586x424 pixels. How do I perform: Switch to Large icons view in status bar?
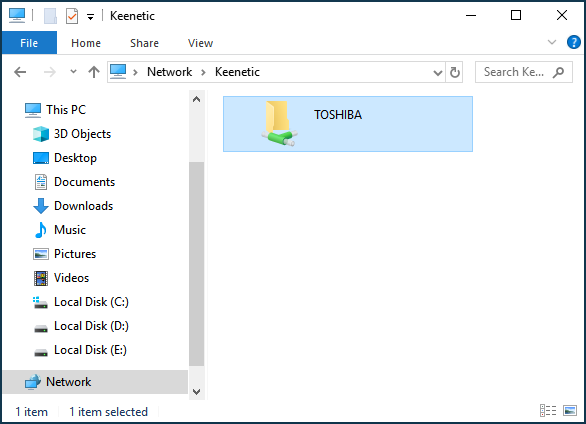pos(570,411)
